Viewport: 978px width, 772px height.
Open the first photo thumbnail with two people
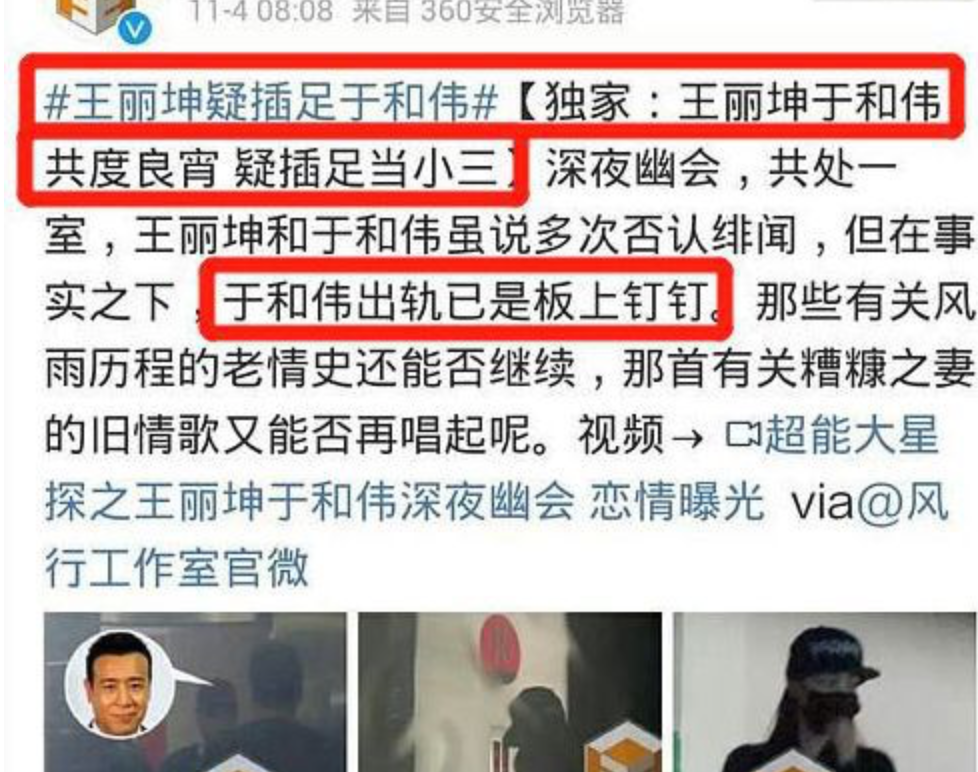(x=195, y=692)
